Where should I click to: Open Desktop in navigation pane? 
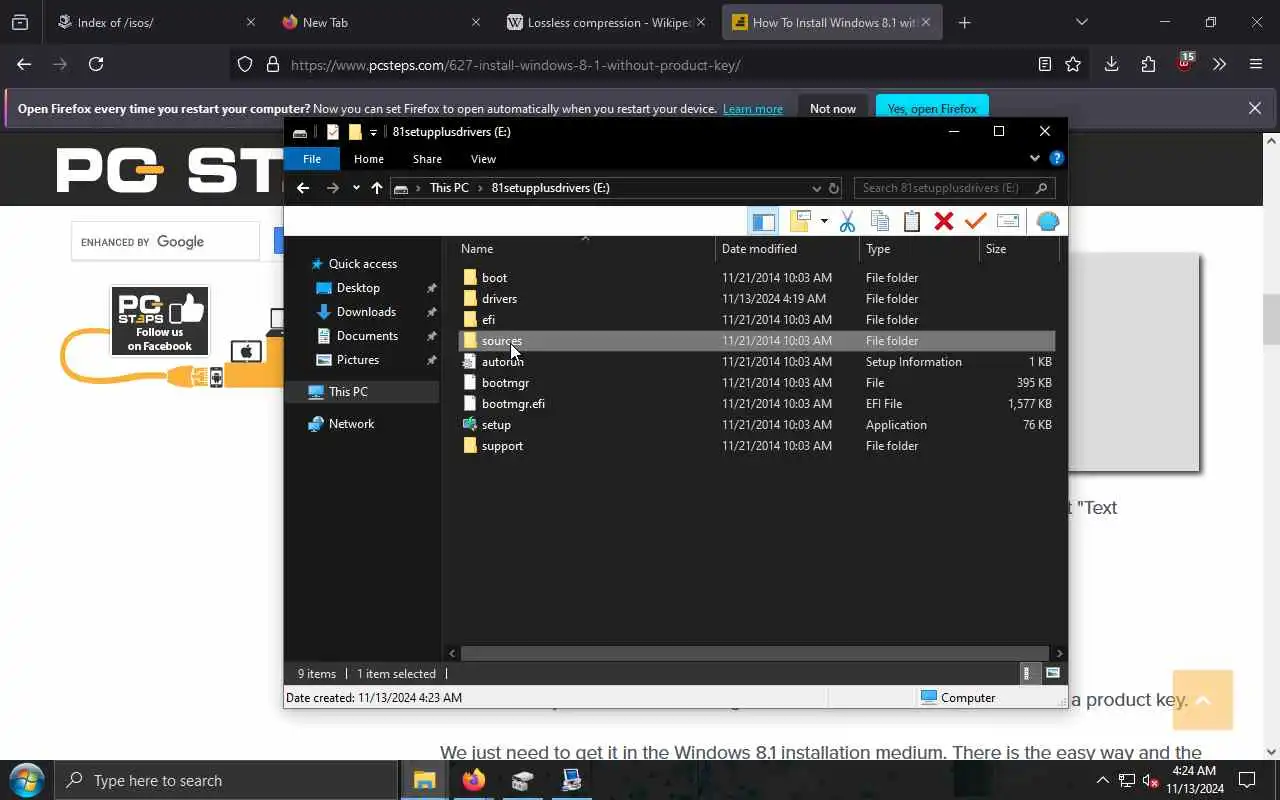(x=358, y=288)
